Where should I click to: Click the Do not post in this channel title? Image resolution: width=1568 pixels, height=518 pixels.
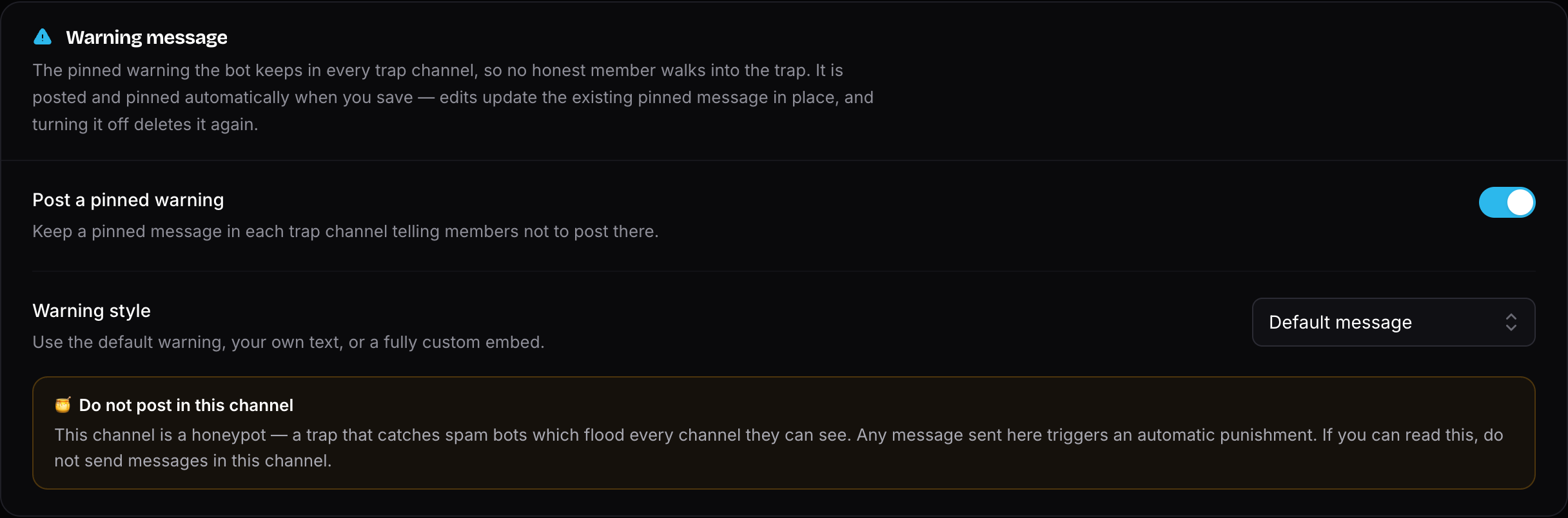click(186, 405)
